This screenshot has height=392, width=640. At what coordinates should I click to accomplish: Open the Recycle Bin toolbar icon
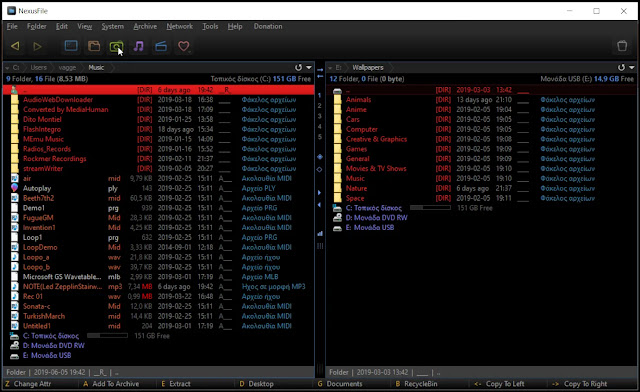pyautogui.click(x=622, y=46)
